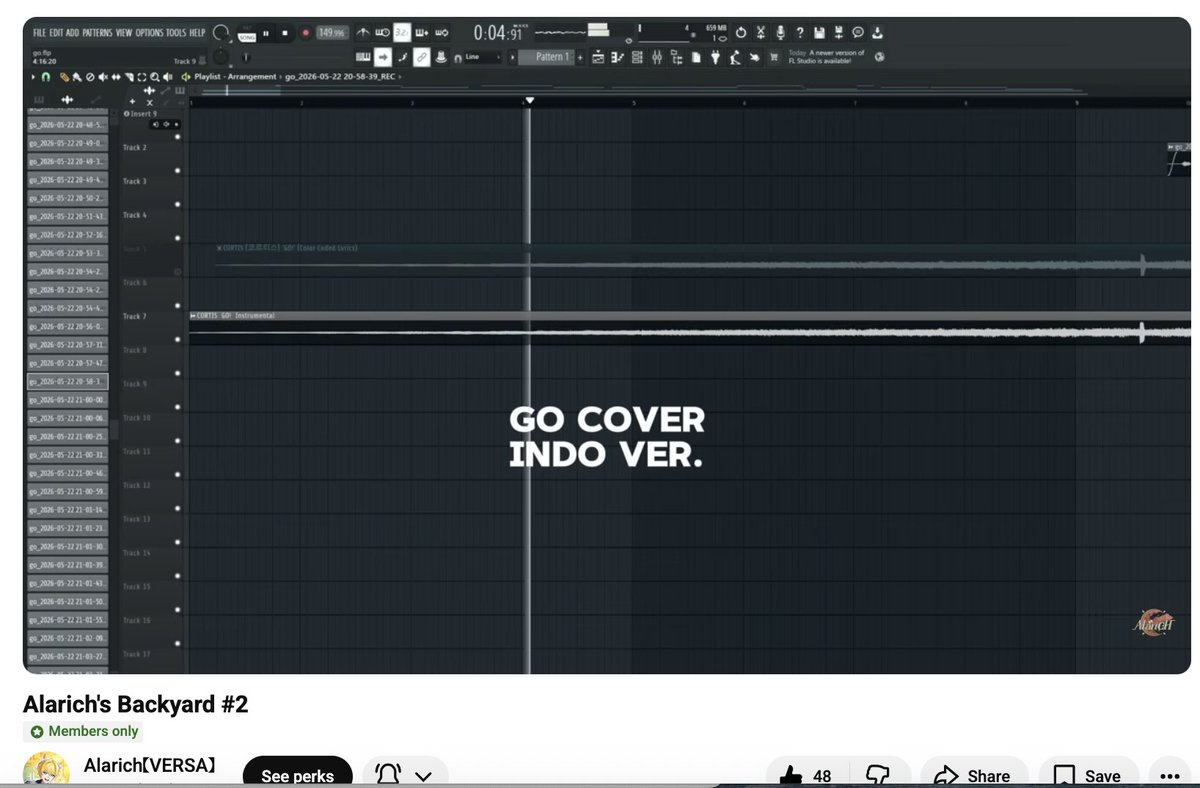
Task: Open the Alarich【VERSA】 channel link
Action: coord(149,767)
